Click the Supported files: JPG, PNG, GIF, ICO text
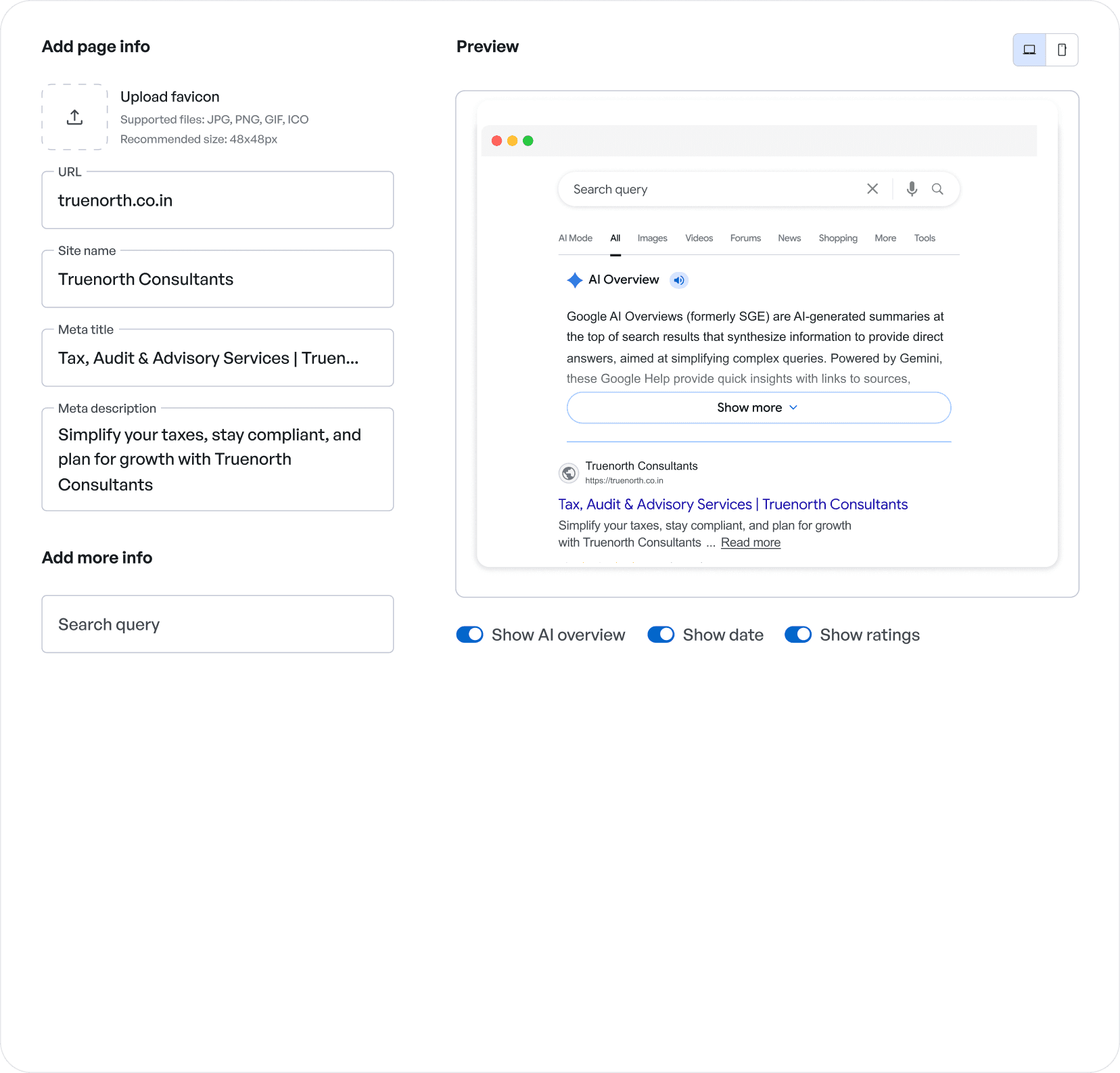Image resolution: width=1120 pixels, height=1073 pixels. [x=214, y=120]
